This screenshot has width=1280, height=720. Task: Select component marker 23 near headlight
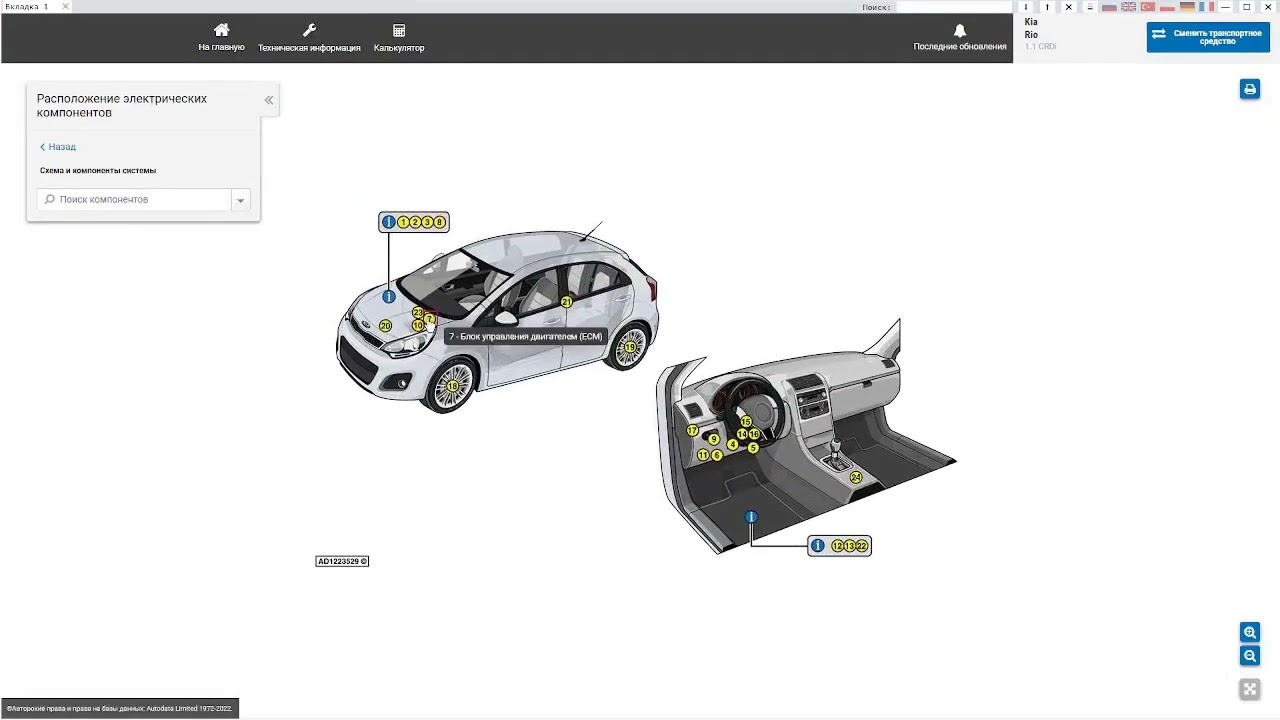418,313
